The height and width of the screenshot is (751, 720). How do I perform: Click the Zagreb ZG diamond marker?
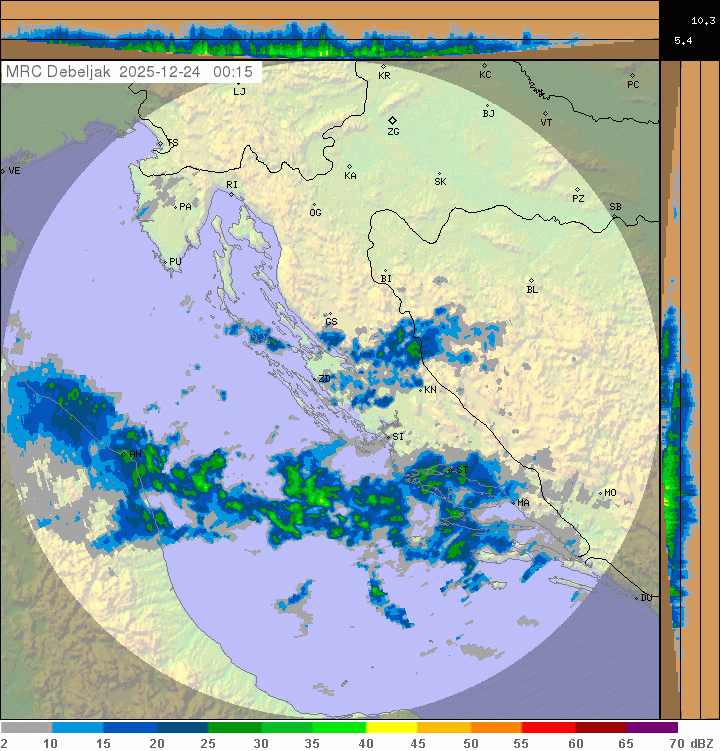[x=392, y=120]
